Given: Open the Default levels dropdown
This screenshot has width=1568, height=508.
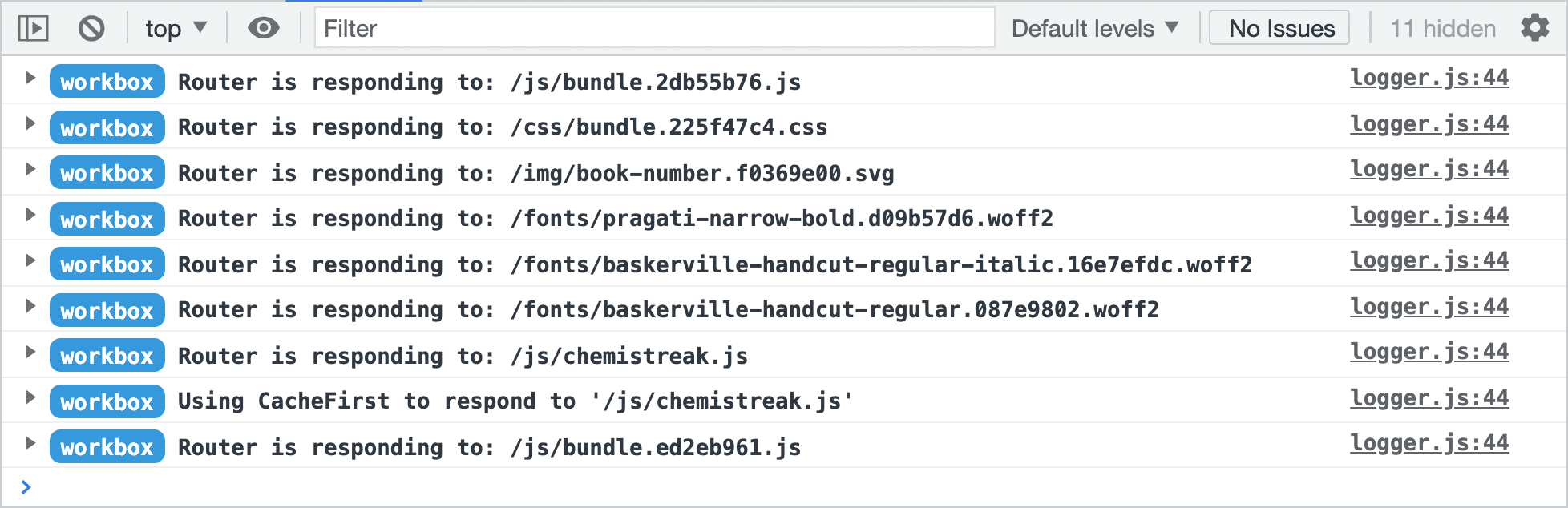Looking at the screenshot, I should click(x=1094, y=29).
